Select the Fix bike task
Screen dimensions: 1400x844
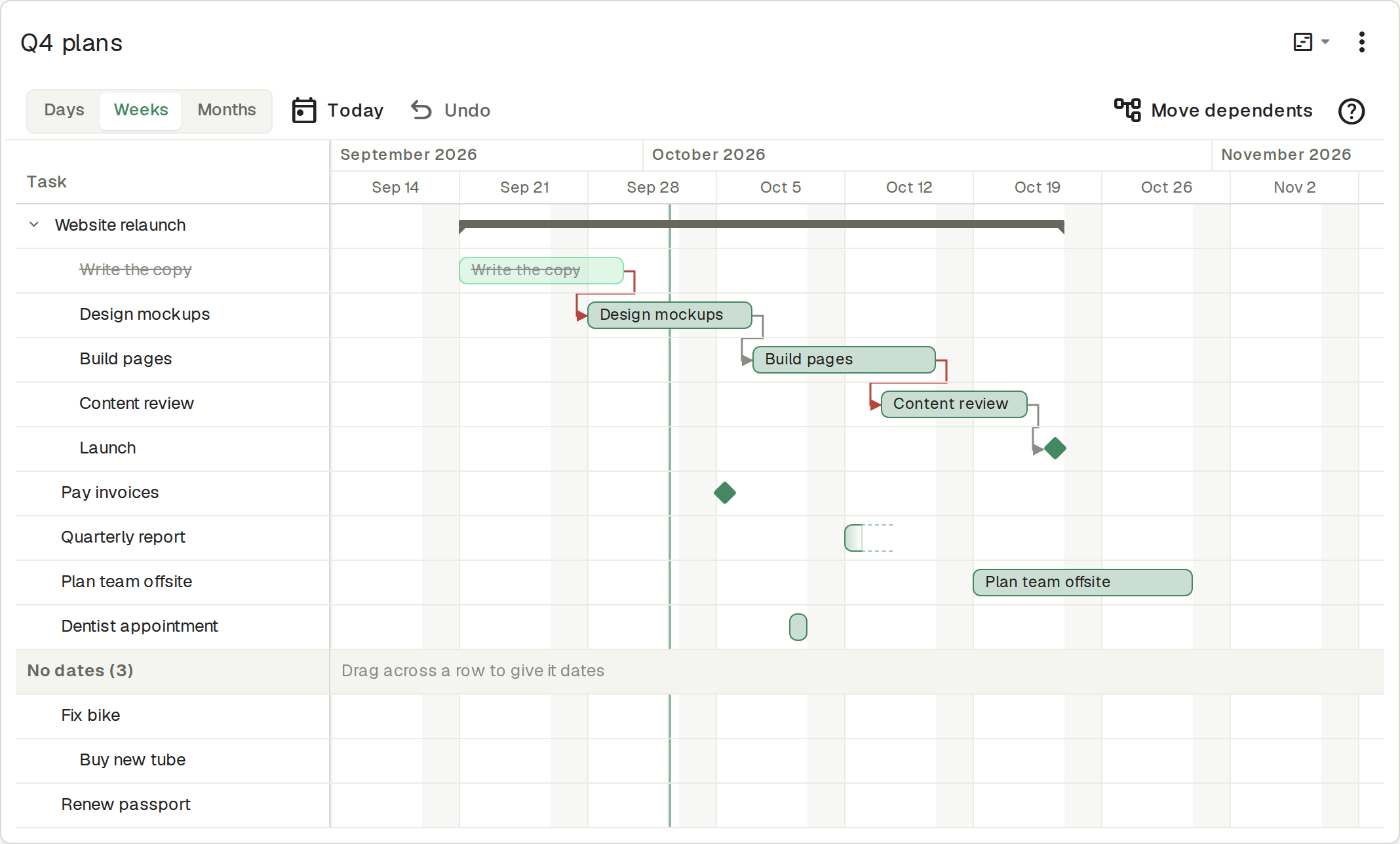[90, 715]
